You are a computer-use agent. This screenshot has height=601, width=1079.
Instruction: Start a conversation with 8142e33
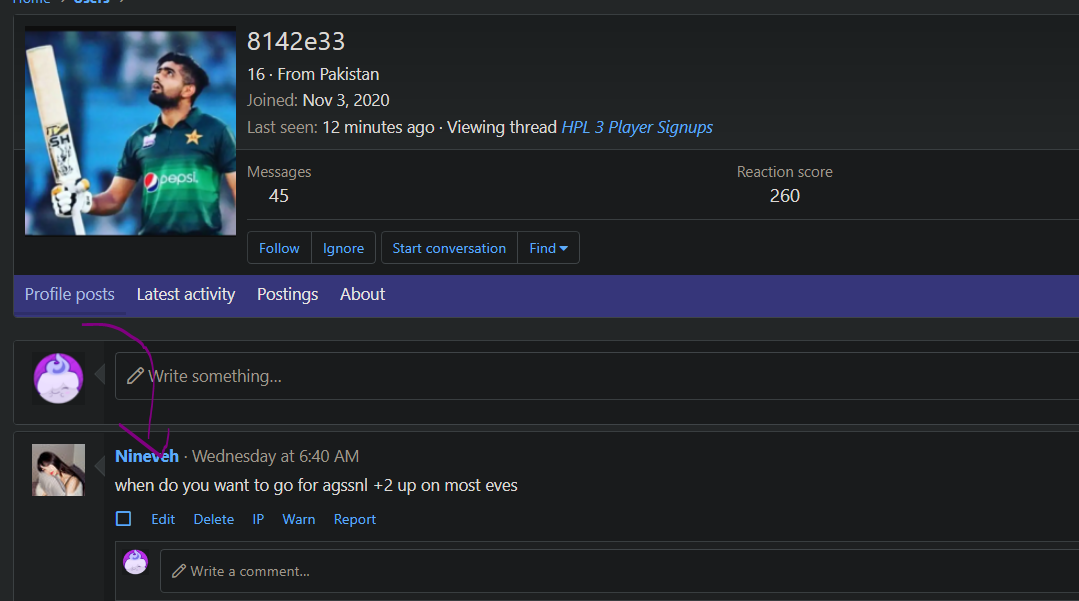(449, 248)
